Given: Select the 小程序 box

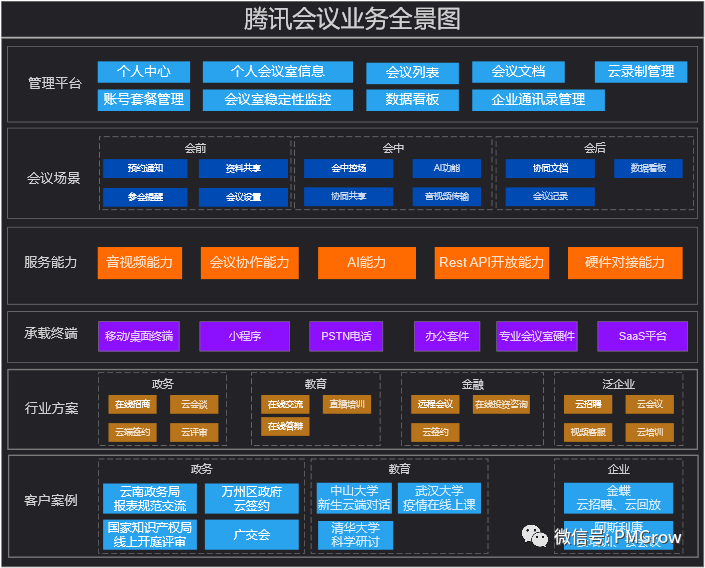Looking at the screenshot, I should pos(245,336).
